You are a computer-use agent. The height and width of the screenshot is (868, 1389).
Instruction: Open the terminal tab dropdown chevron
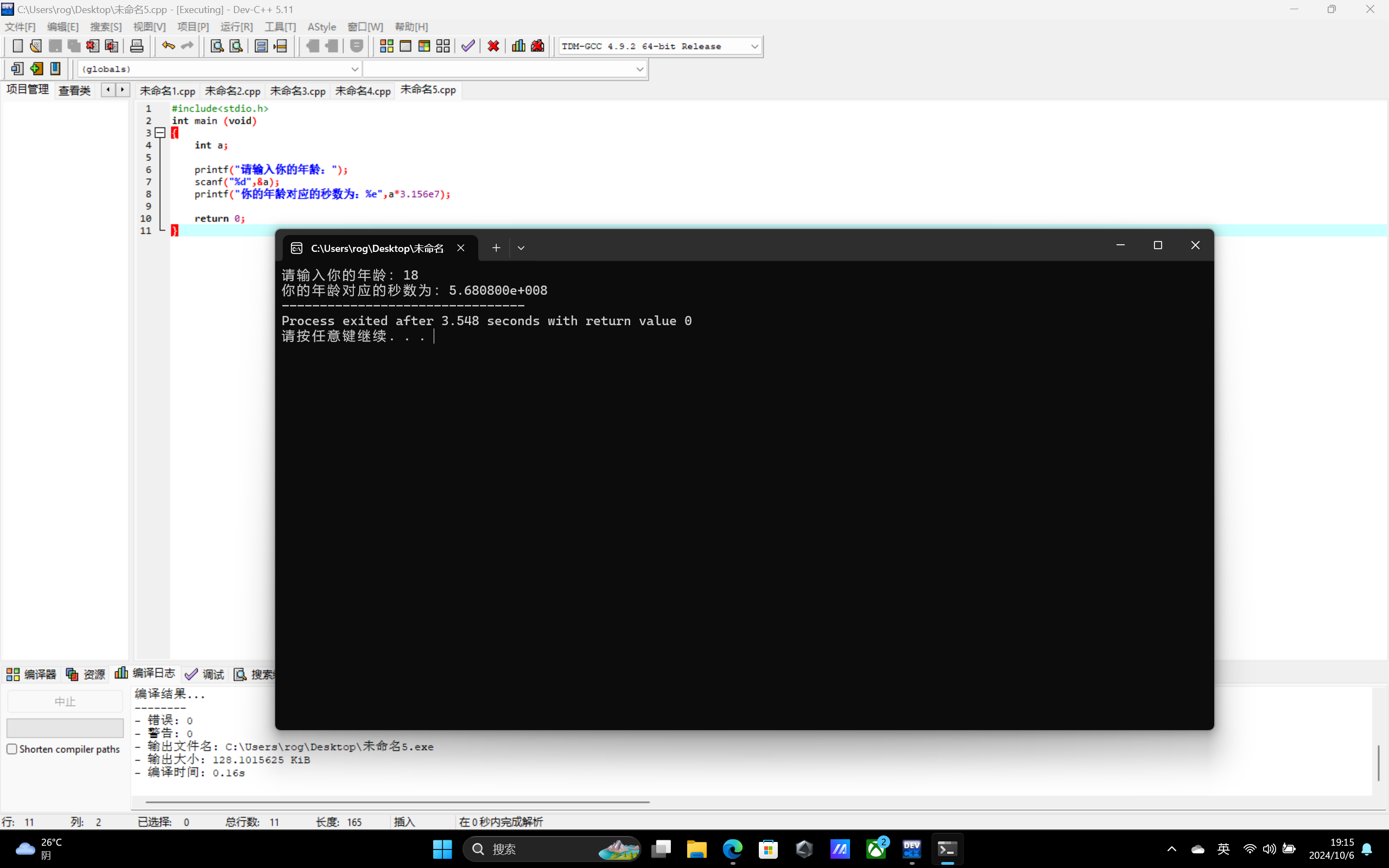pyautogui.click(x=521, y=248)
